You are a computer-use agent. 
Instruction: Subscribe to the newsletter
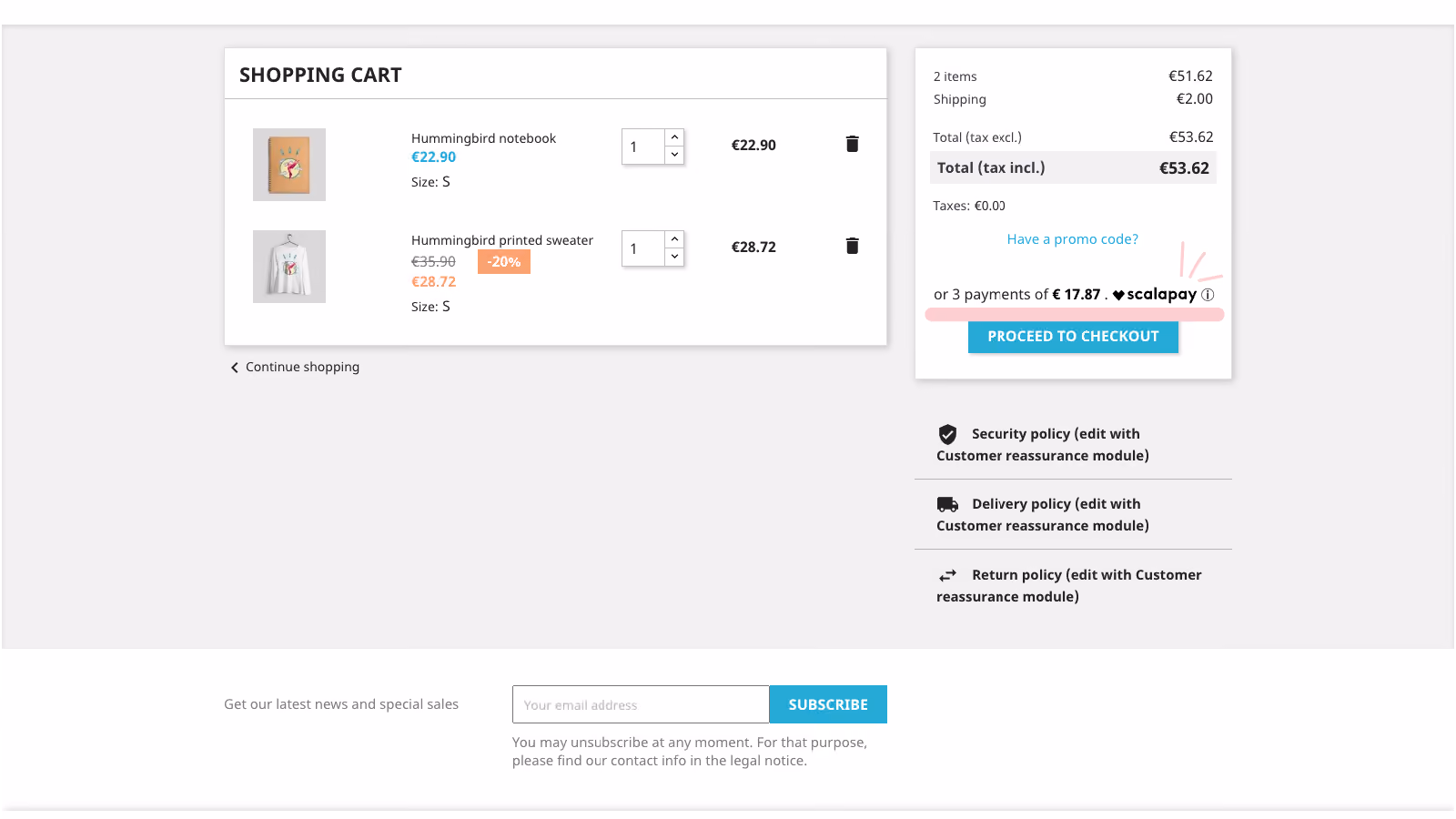(828, 704)
